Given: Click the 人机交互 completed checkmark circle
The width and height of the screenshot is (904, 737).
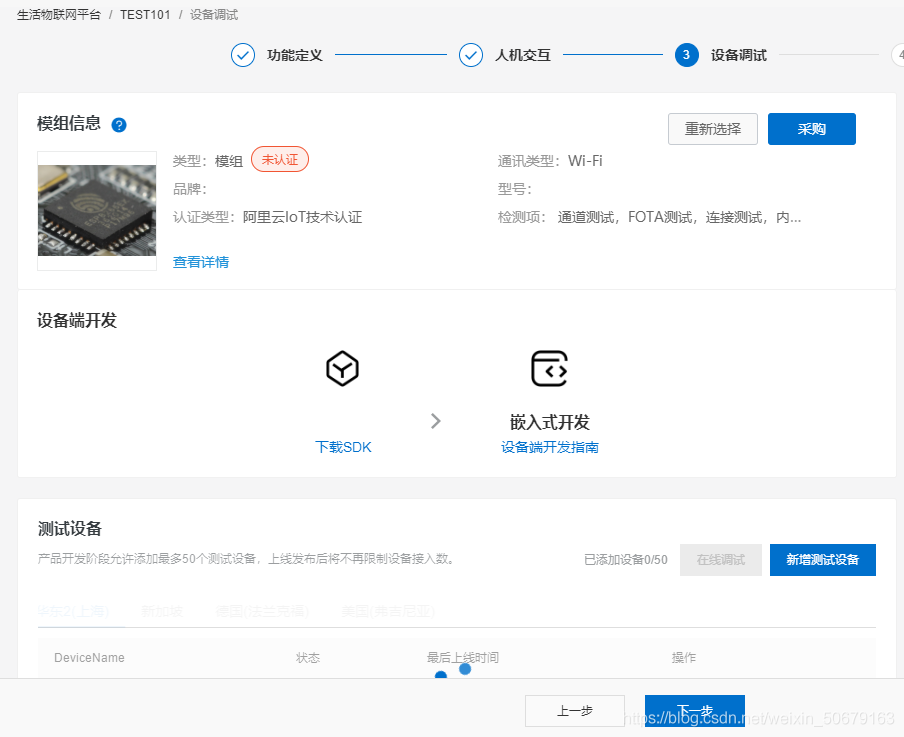Looking at the screenshot, I should coord(471,55).
